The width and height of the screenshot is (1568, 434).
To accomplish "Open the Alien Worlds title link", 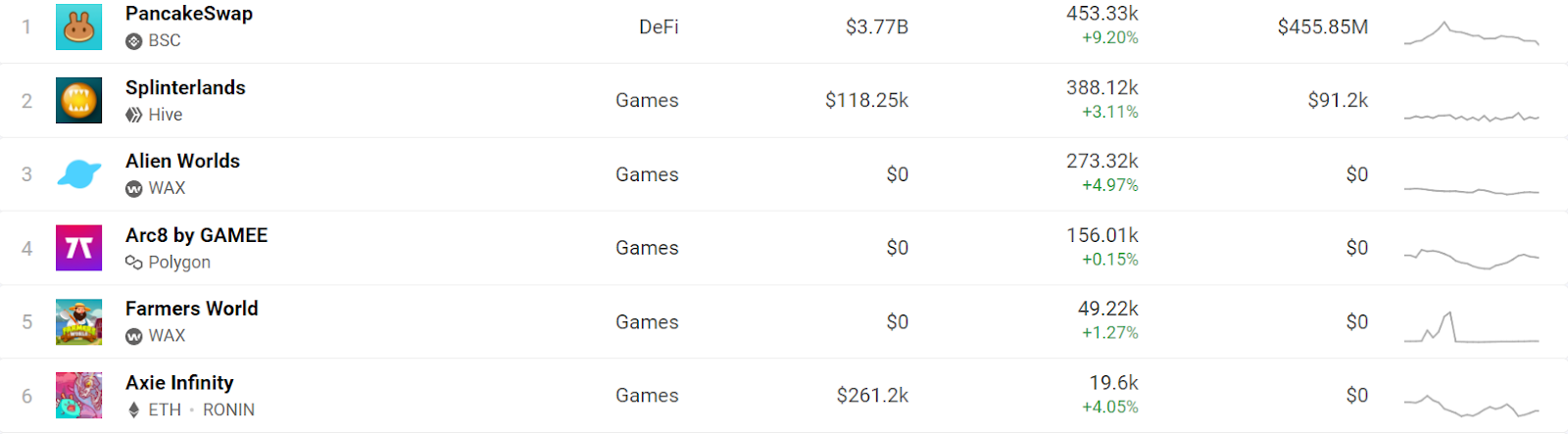I will pos(182,161).
